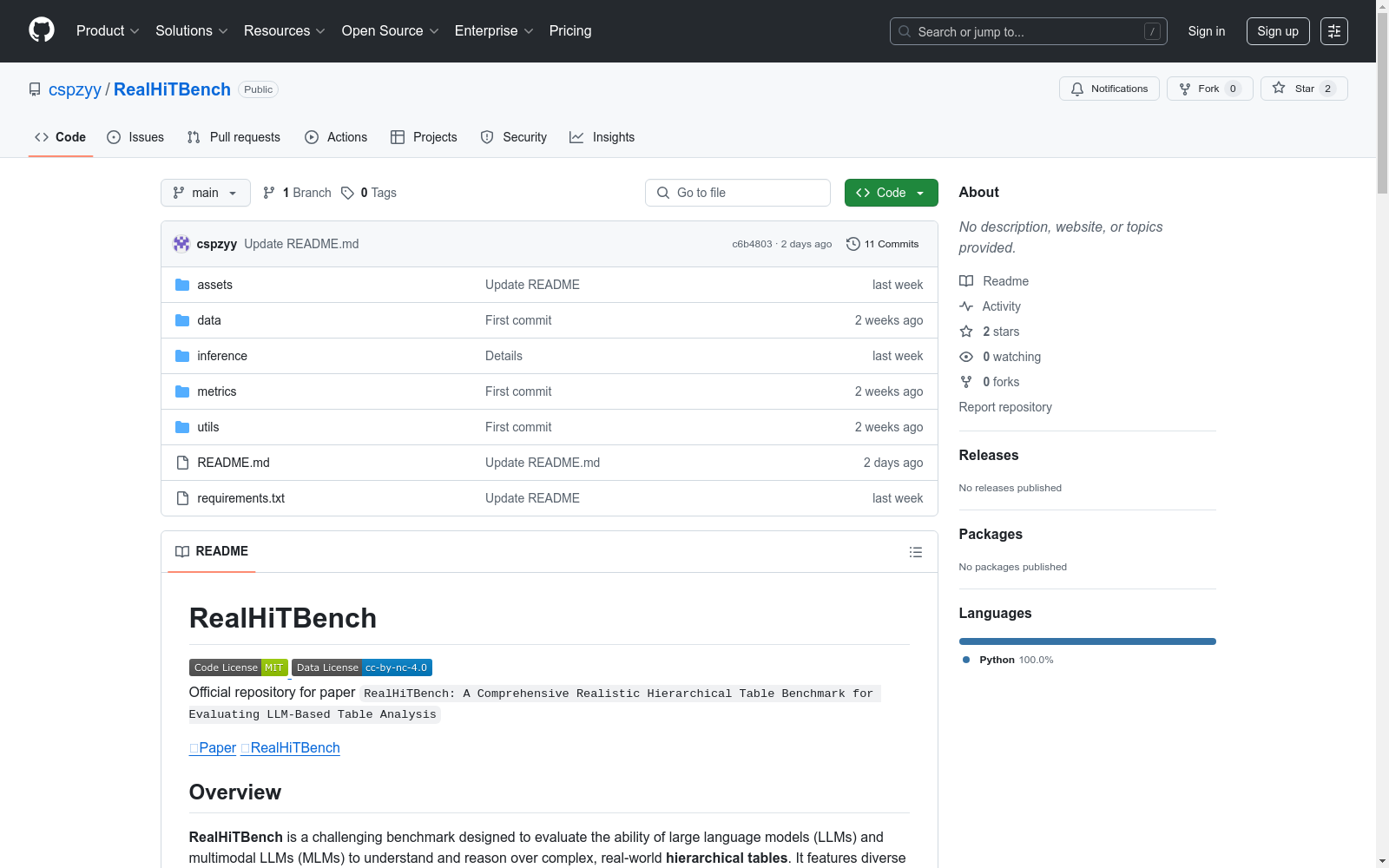Click the bell icon in Notifications button
The height and width of the screenshot is (868, 1389).
pyautogui.click(x=1077, y=89)
